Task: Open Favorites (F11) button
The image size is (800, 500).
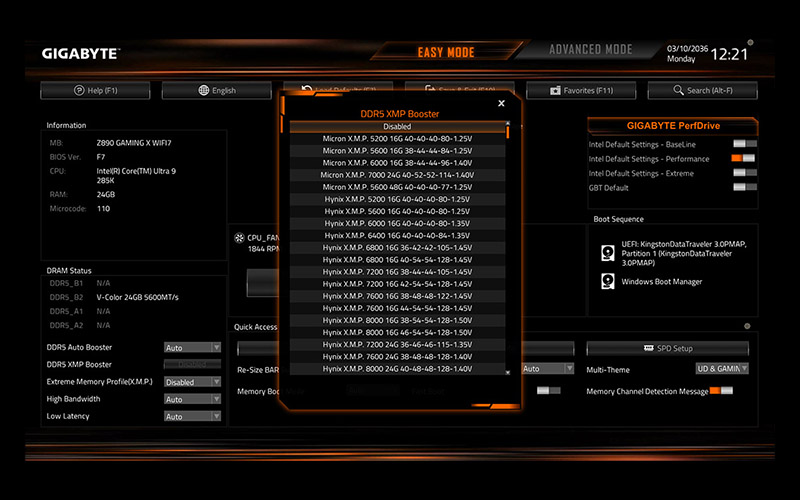Action: point(581,90)
